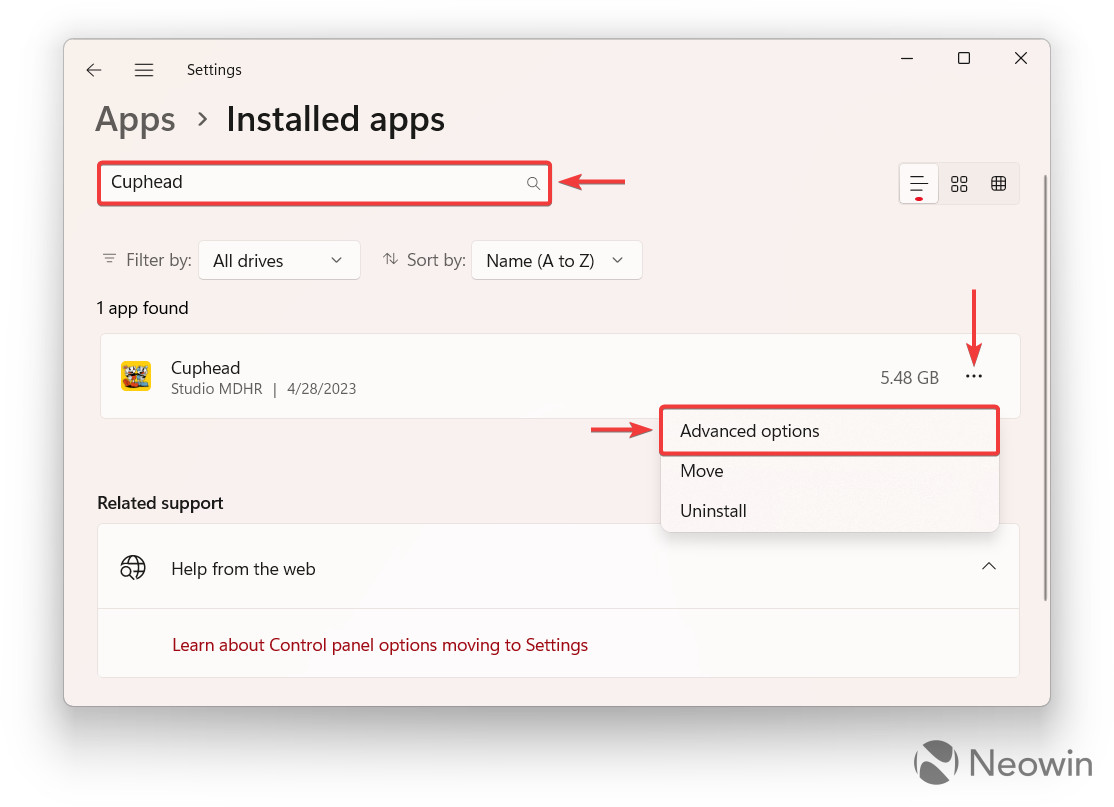Open the Filter by All drives dropdown
The width and height of the screenshot is (1114, 807).
click(x=279, y=261)
